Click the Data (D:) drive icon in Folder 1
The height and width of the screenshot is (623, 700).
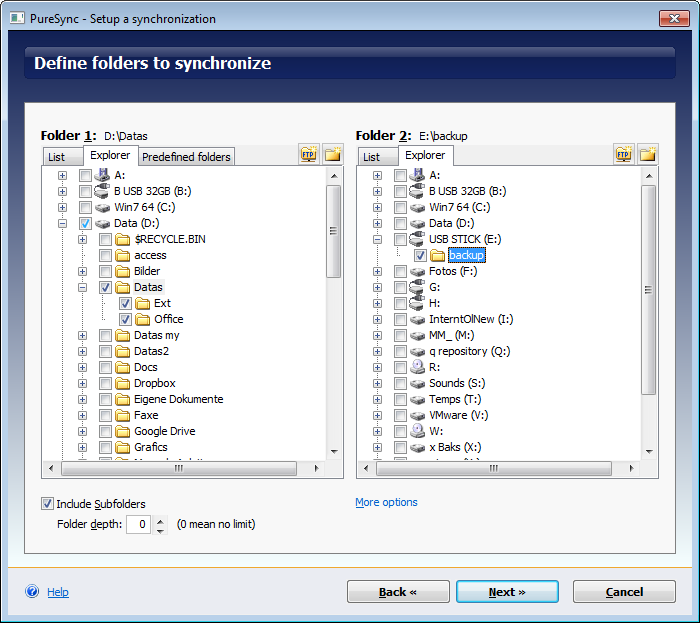click(103, 224)
